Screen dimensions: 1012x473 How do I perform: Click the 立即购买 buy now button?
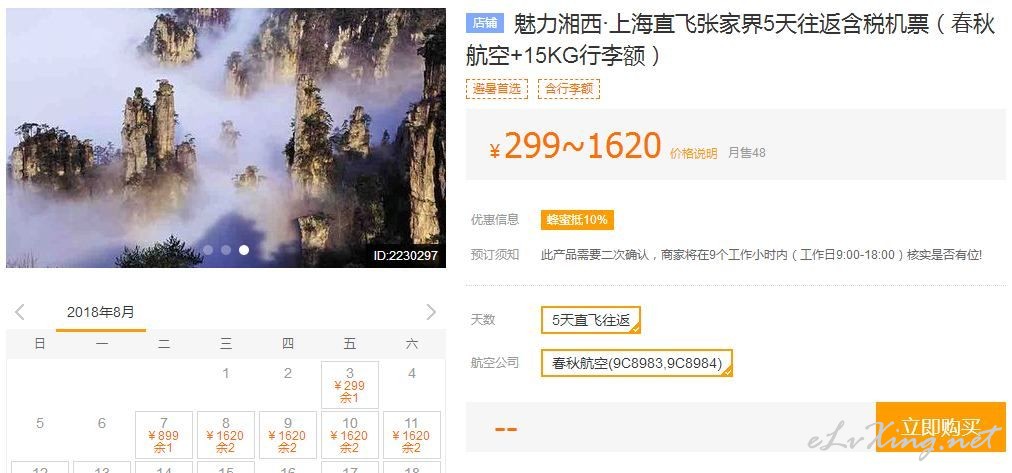pyautogui.click(x=941, y=427)
